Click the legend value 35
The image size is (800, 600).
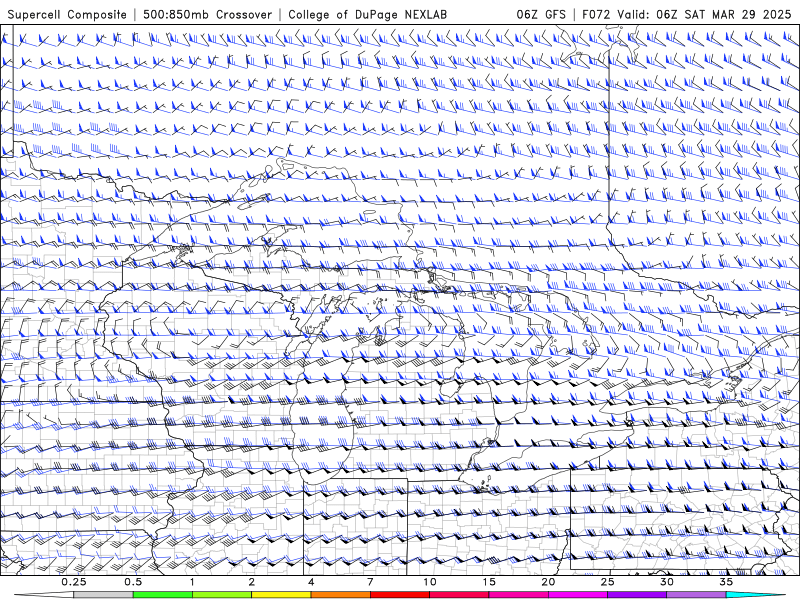click(x=726, y=582)
